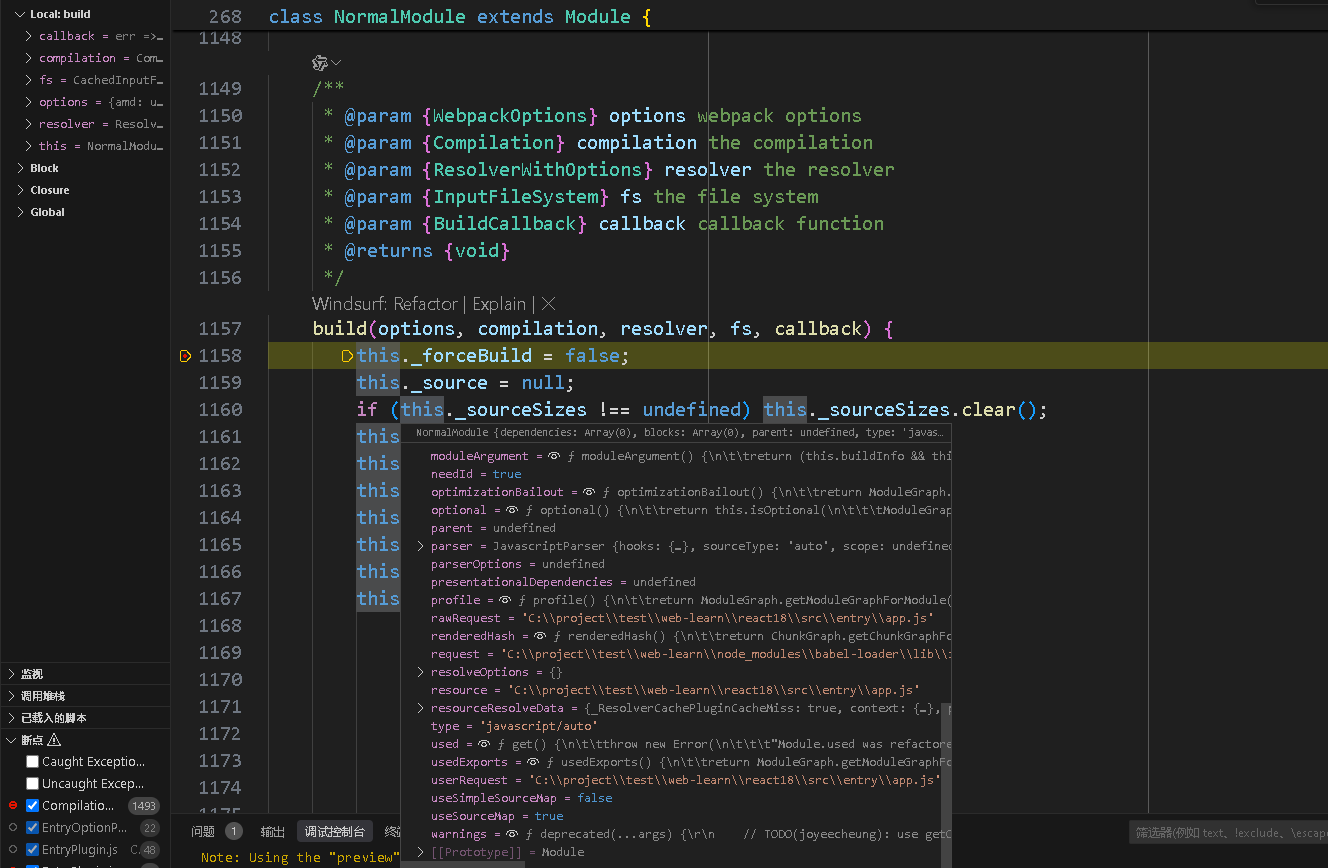Screen dimensions: 1328x868
Task: Open the Windsurf icon dropdown chevron
Action: point(336,63)
